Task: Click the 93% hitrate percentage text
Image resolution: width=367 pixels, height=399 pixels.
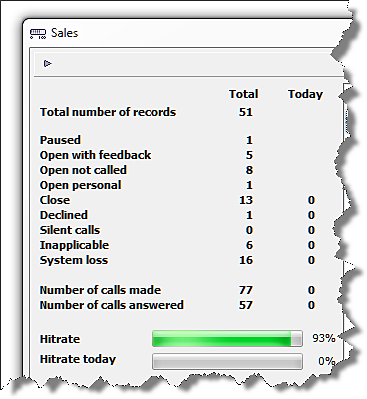Action: click(324, 338)
